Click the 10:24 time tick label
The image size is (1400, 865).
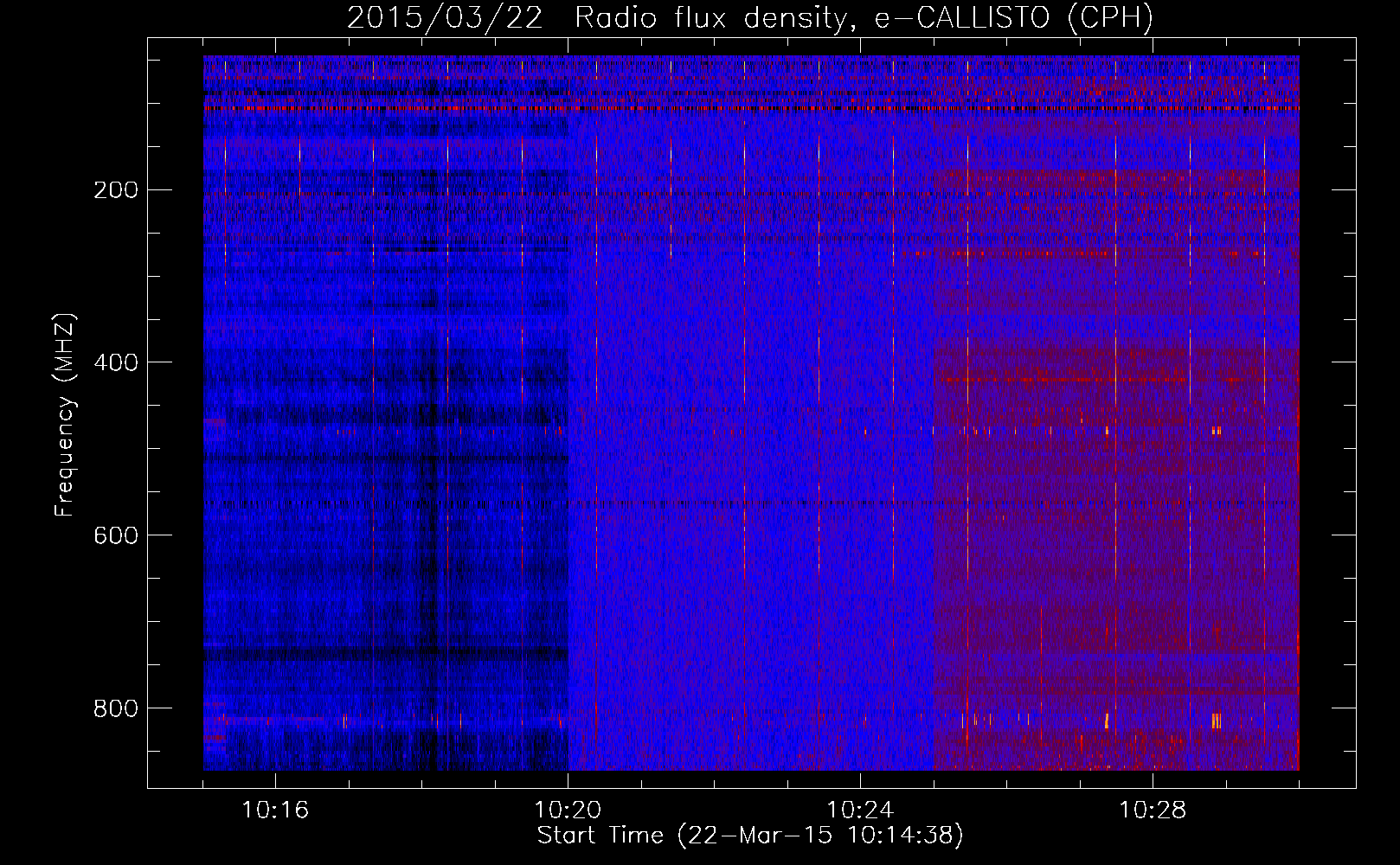tap(860, 810)
